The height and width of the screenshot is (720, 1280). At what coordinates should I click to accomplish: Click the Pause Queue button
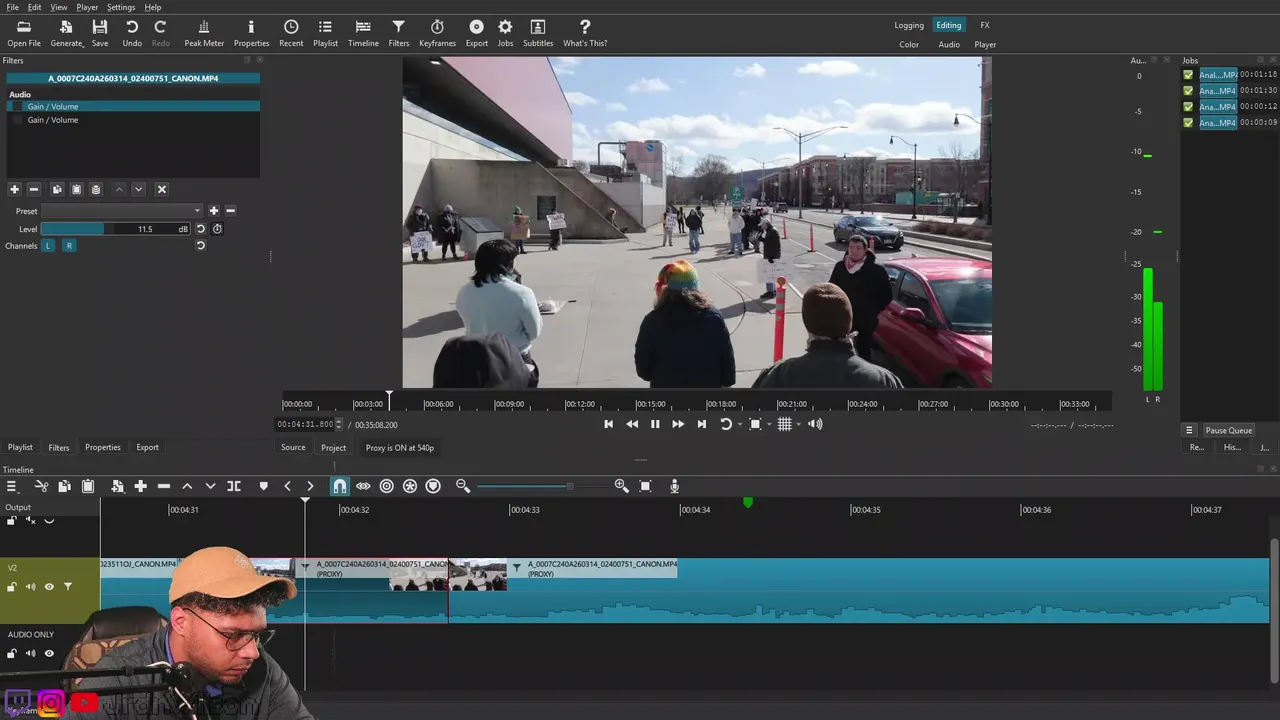[1228, 430]
